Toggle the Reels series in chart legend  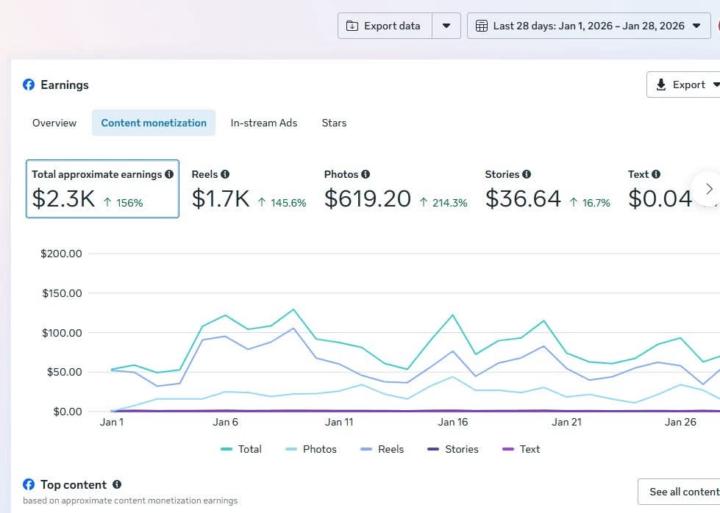pos(380,449)
